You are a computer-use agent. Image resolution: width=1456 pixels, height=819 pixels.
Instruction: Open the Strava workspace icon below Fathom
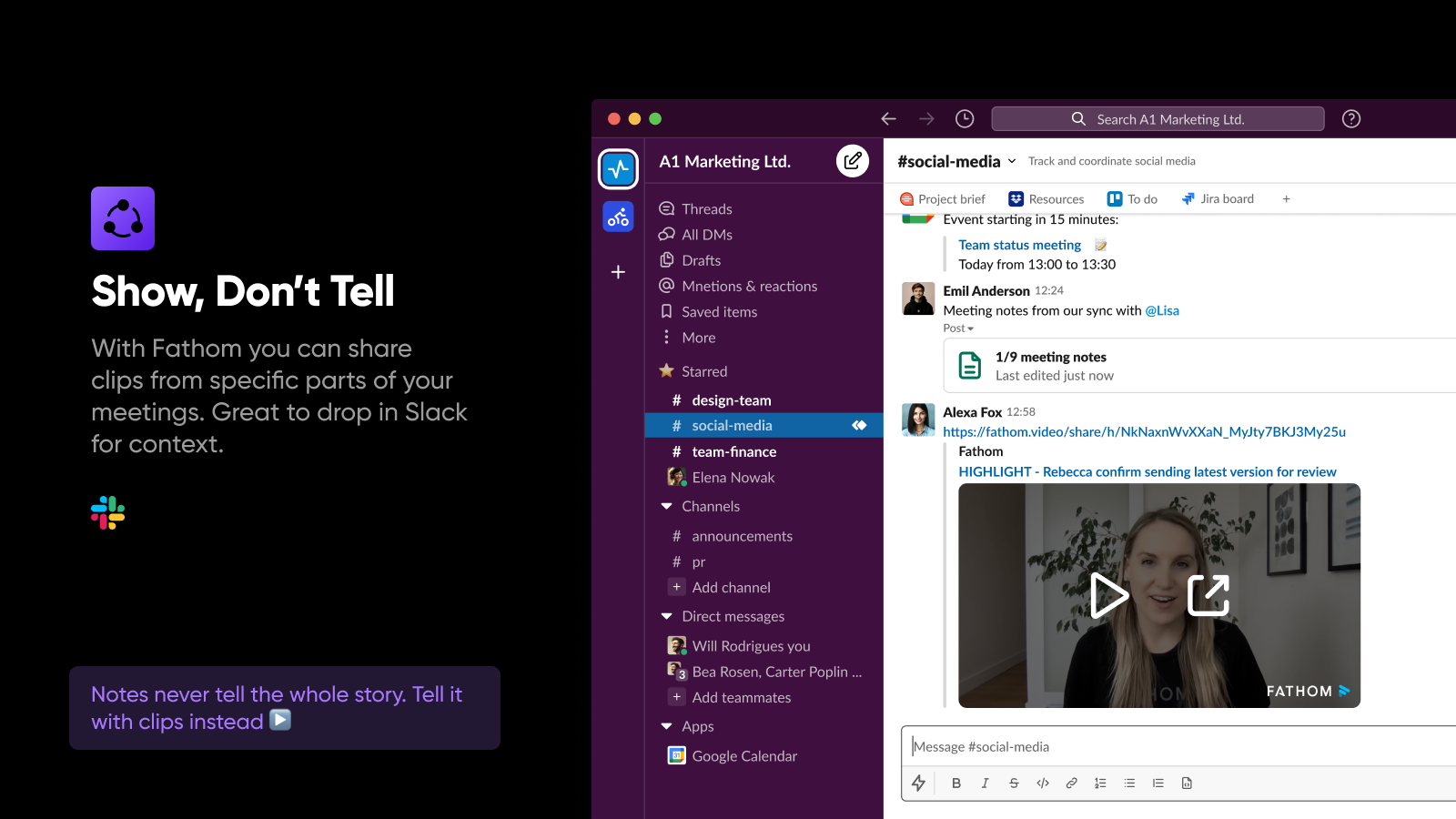coord(618,217)
